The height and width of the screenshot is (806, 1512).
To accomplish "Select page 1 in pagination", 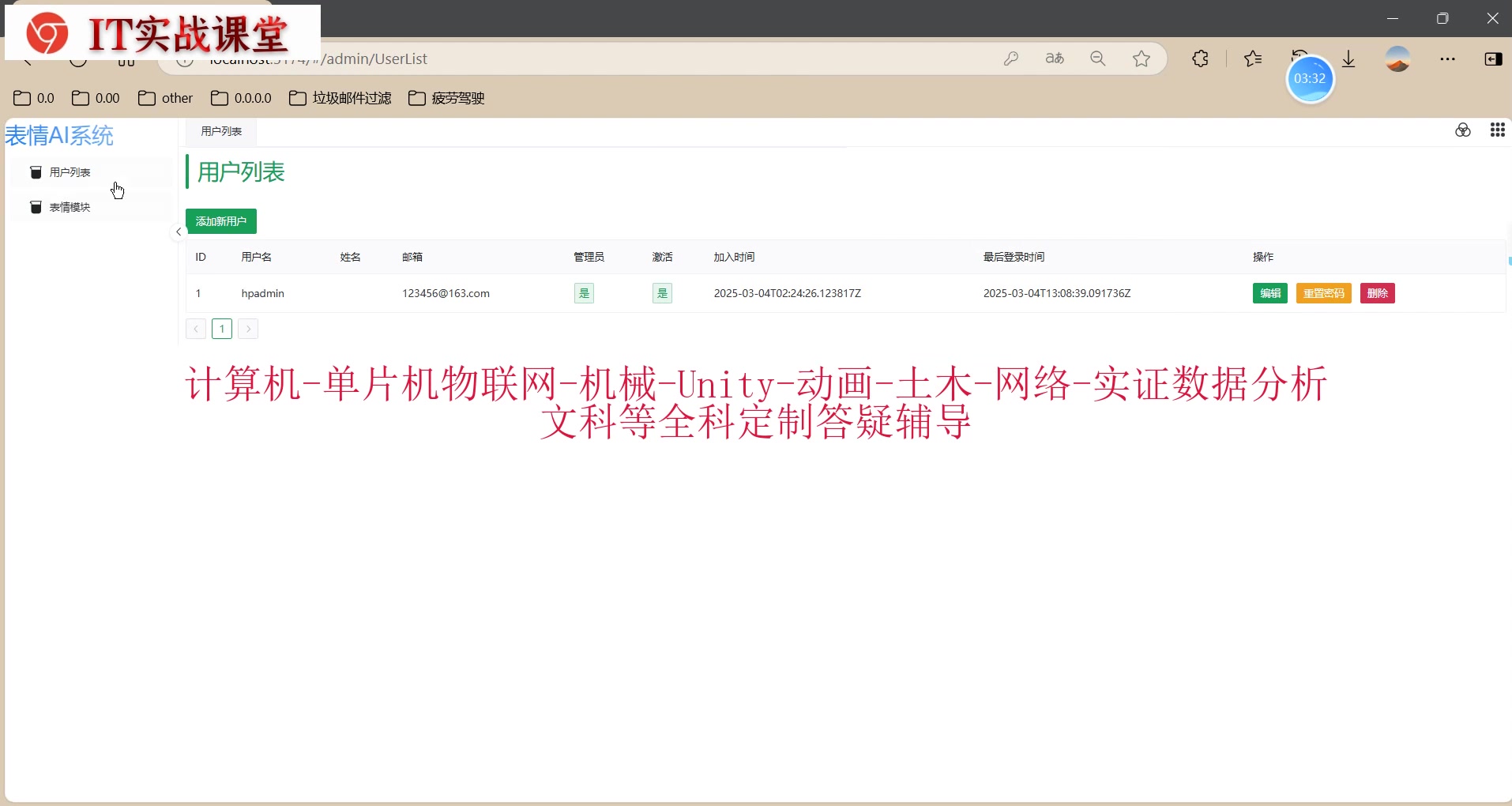I will [222, 329].
